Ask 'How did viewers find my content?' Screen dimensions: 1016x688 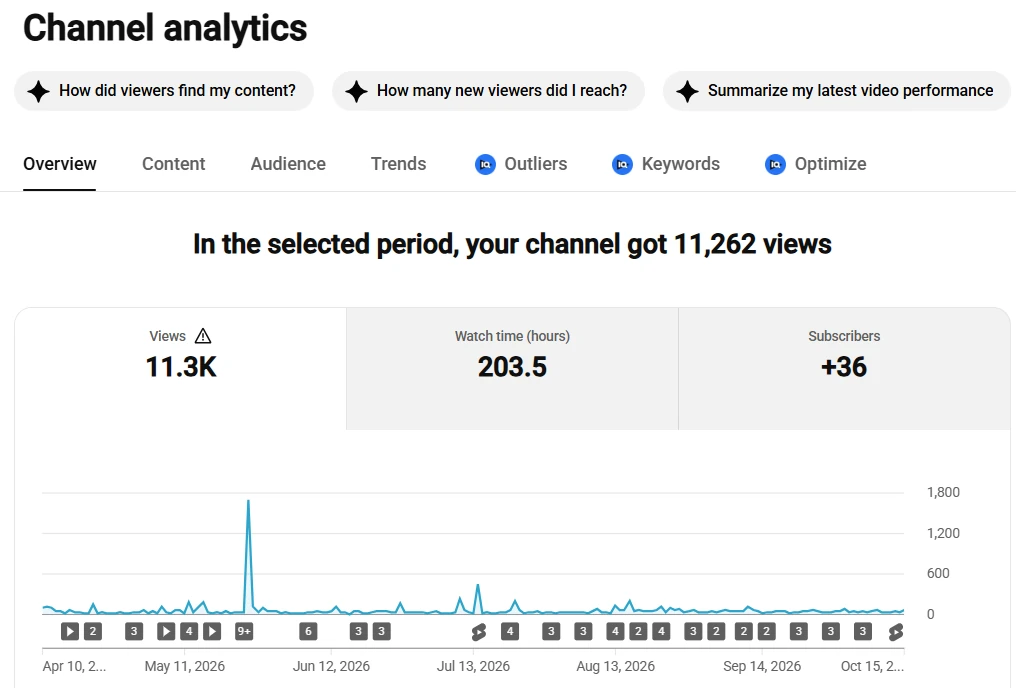(164, 91)
